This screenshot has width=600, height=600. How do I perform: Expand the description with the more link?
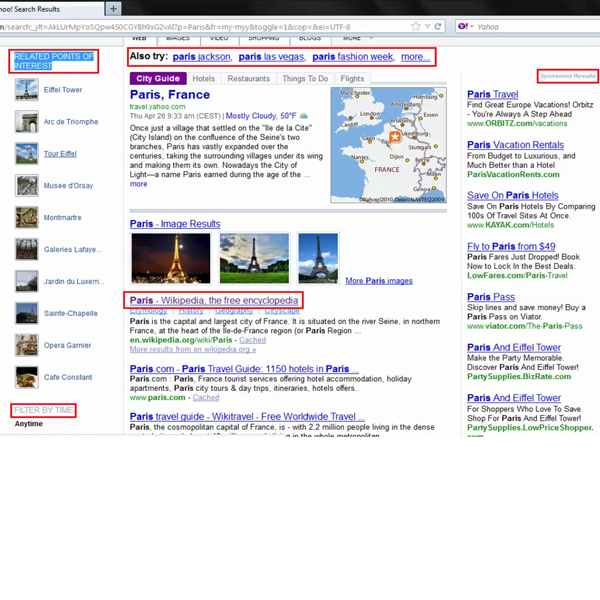pos(138,184)
